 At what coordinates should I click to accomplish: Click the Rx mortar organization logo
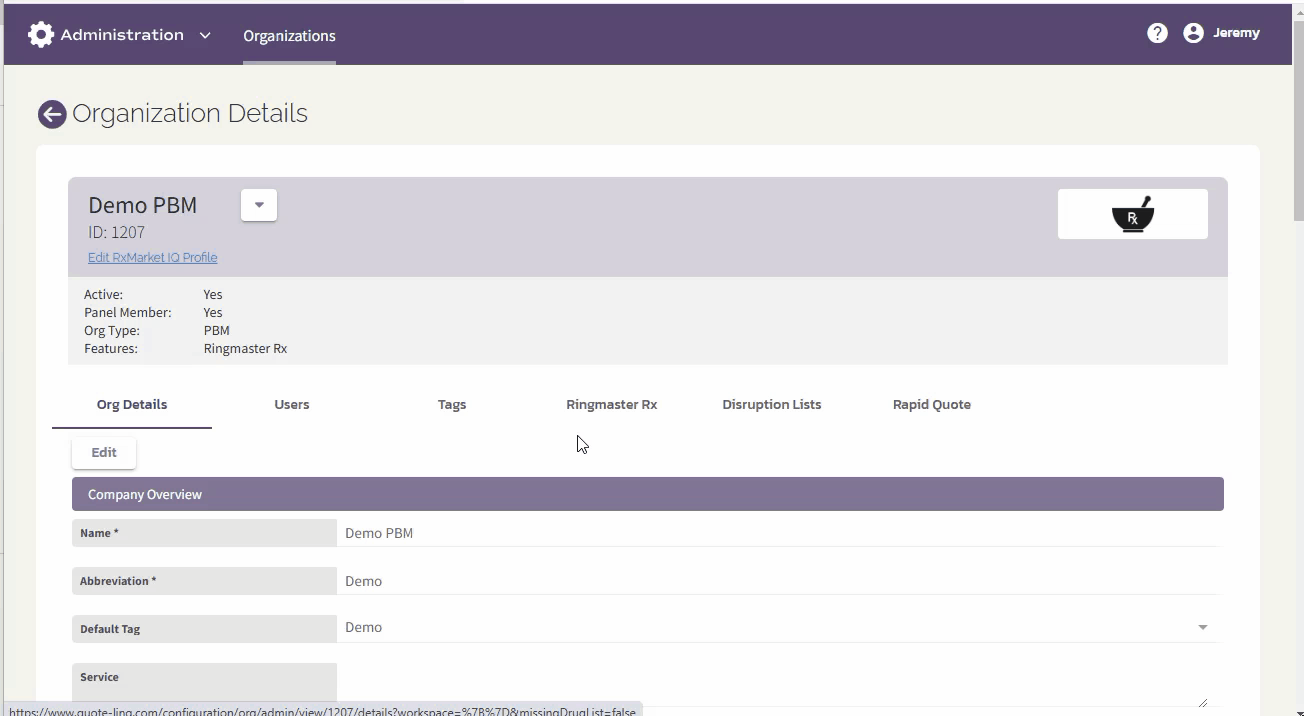click(1132, 213)
